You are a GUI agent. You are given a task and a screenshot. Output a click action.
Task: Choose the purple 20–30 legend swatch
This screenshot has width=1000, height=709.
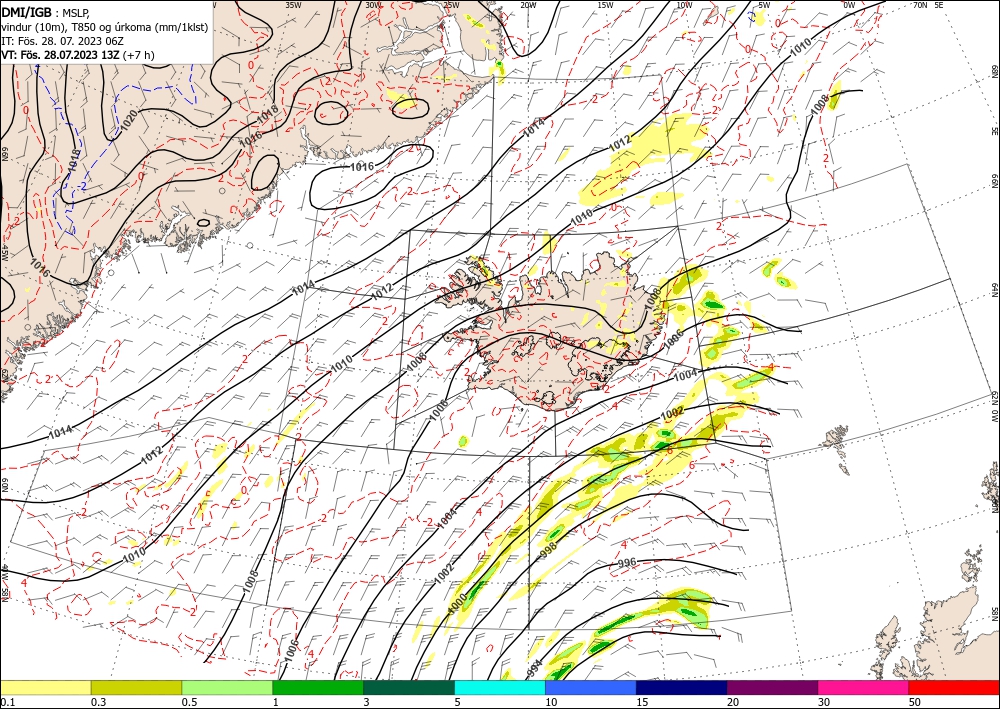click(x=772, y=687)
